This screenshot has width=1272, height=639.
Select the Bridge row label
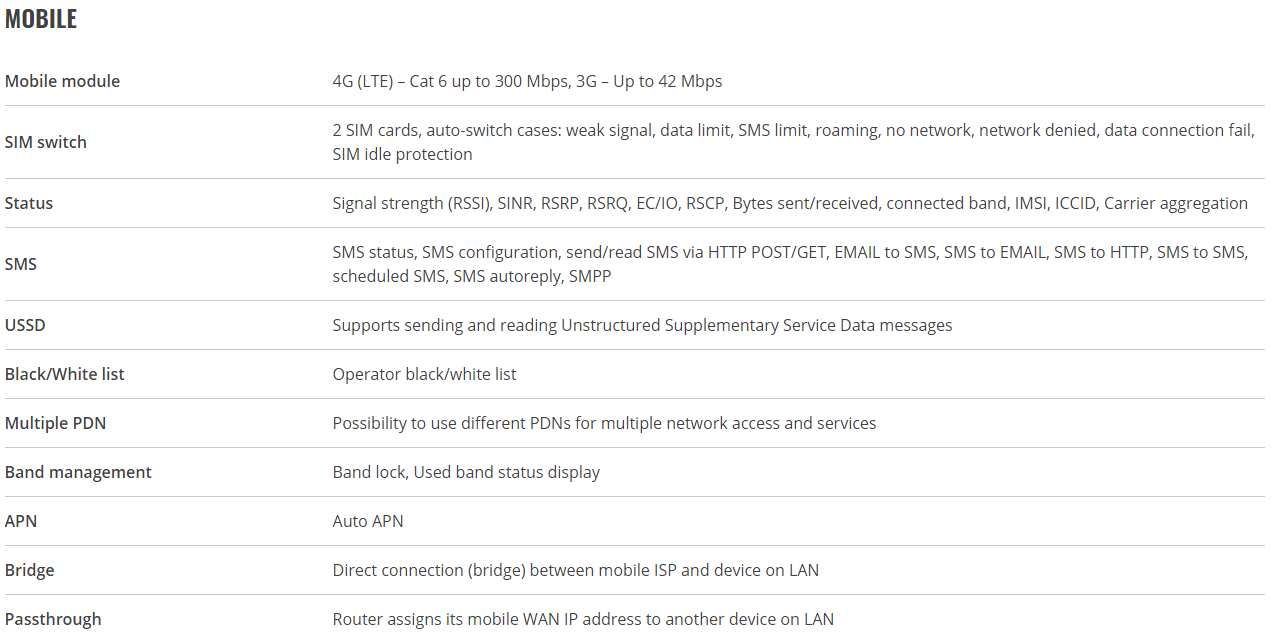tap(30, 570)
